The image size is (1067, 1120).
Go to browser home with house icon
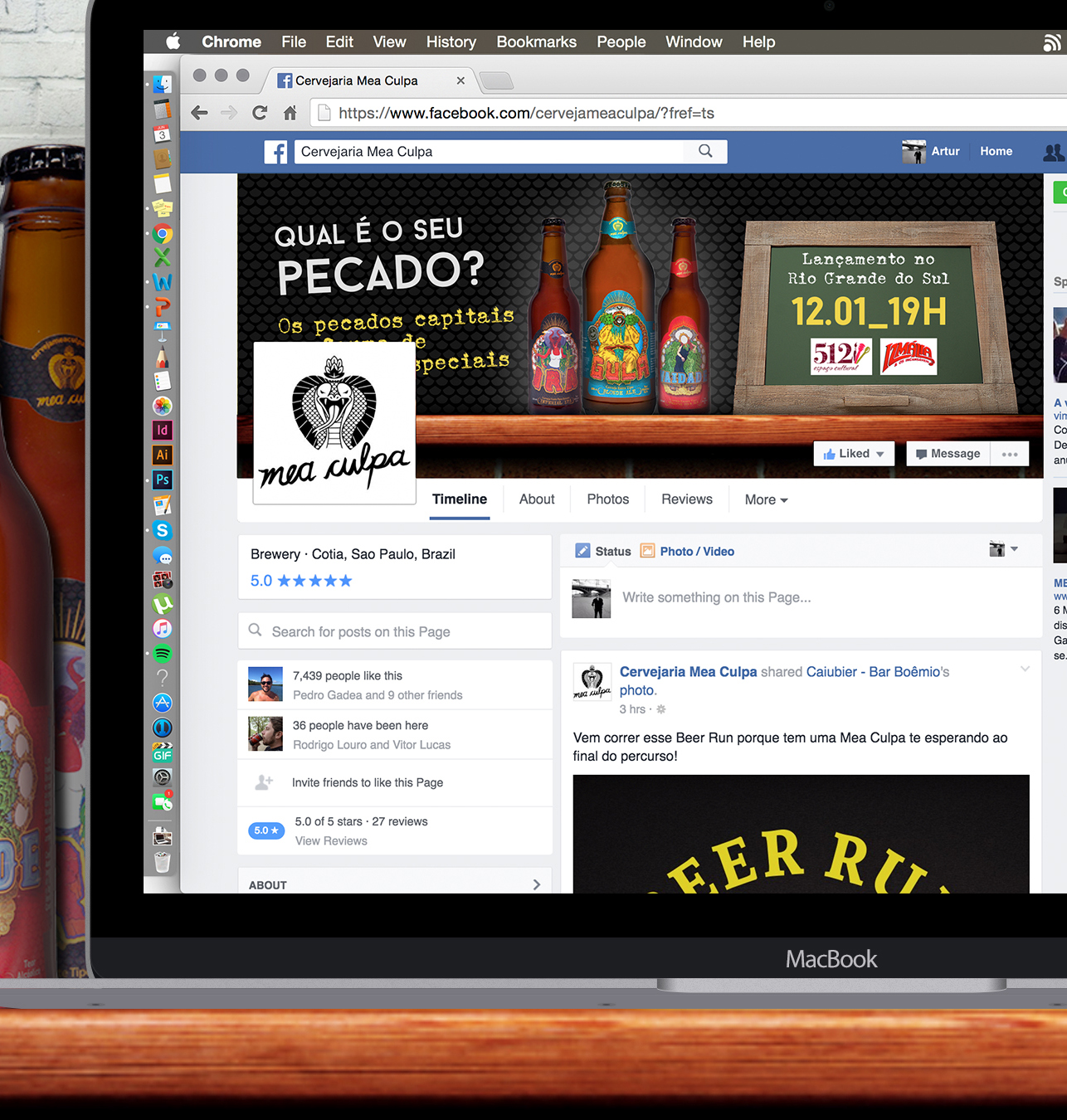290,113
